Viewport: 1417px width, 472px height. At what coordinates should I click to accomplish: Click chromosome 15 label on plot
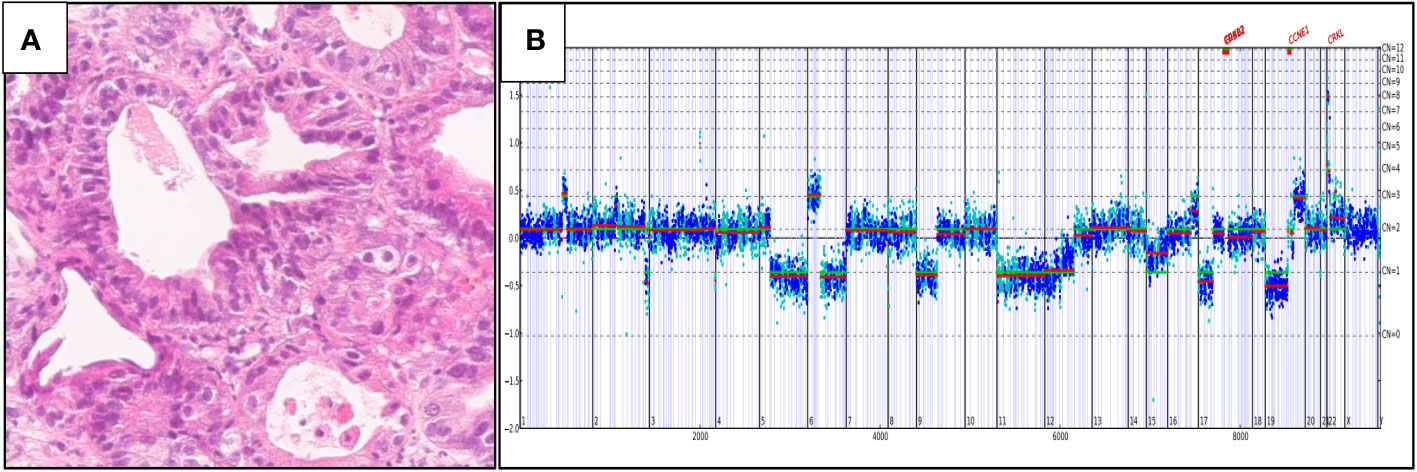click(x=1152, y=422)
